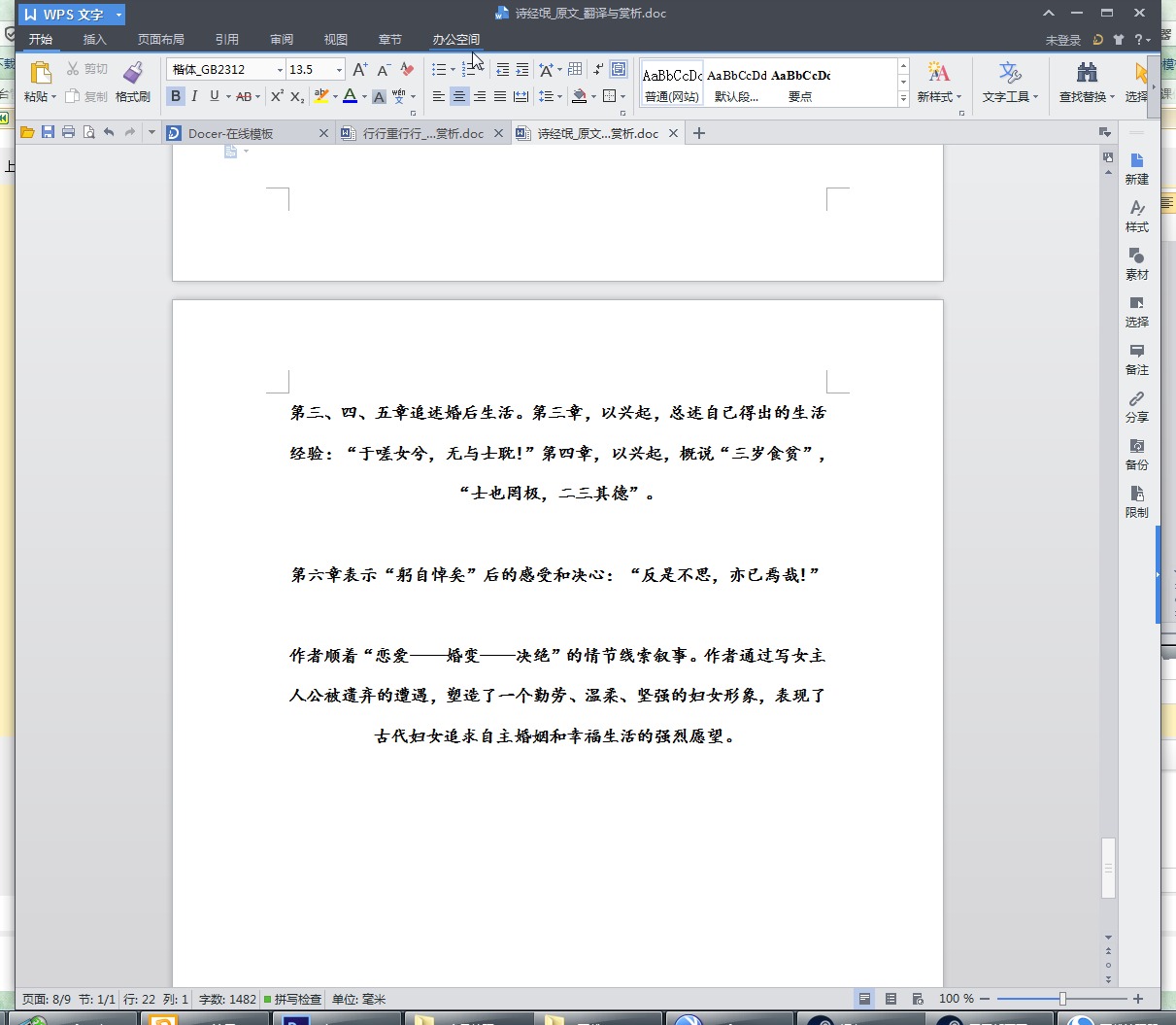
Task: Click the Paste (粘贴) clipboard icon
Action: click(40, 73)
